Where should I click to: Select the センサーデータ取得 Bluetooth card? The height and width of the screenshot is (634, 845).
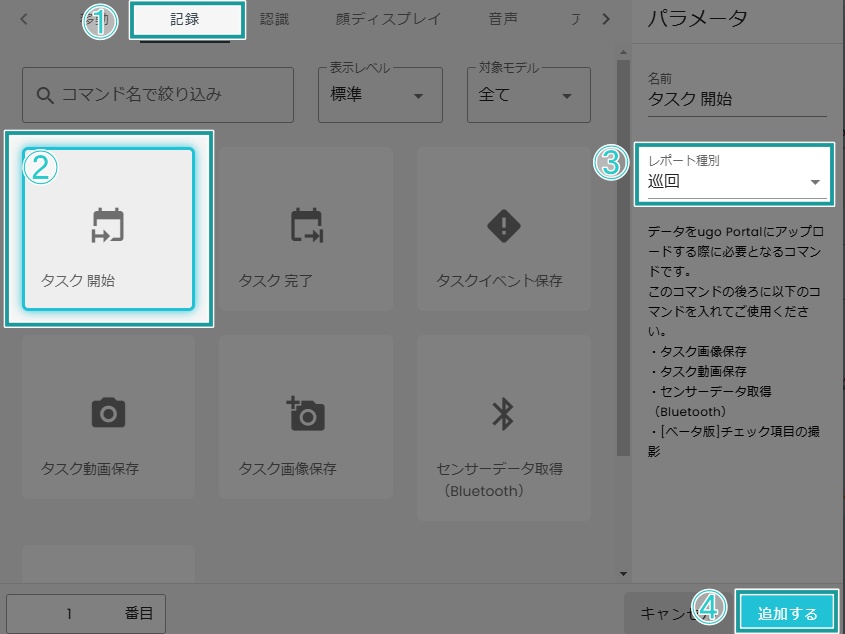[503, 428]
